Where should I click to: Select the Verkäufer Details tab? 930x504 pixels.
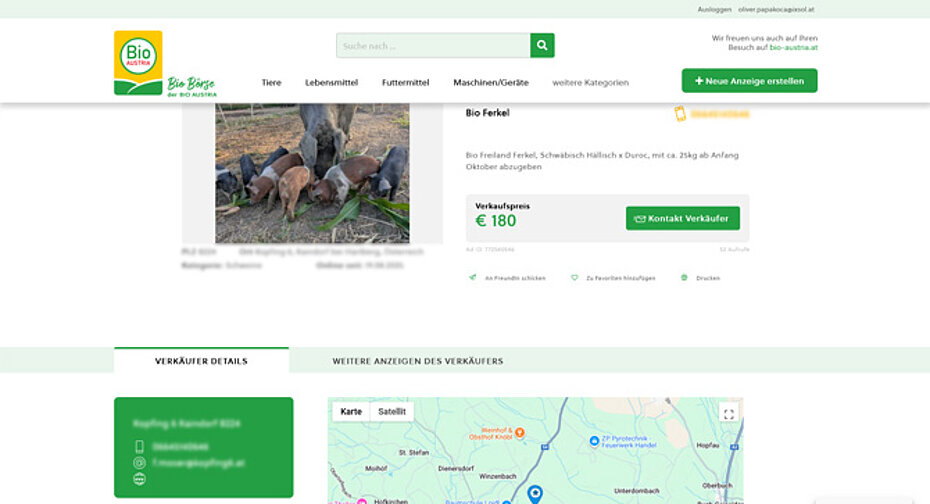click(201, 361)
